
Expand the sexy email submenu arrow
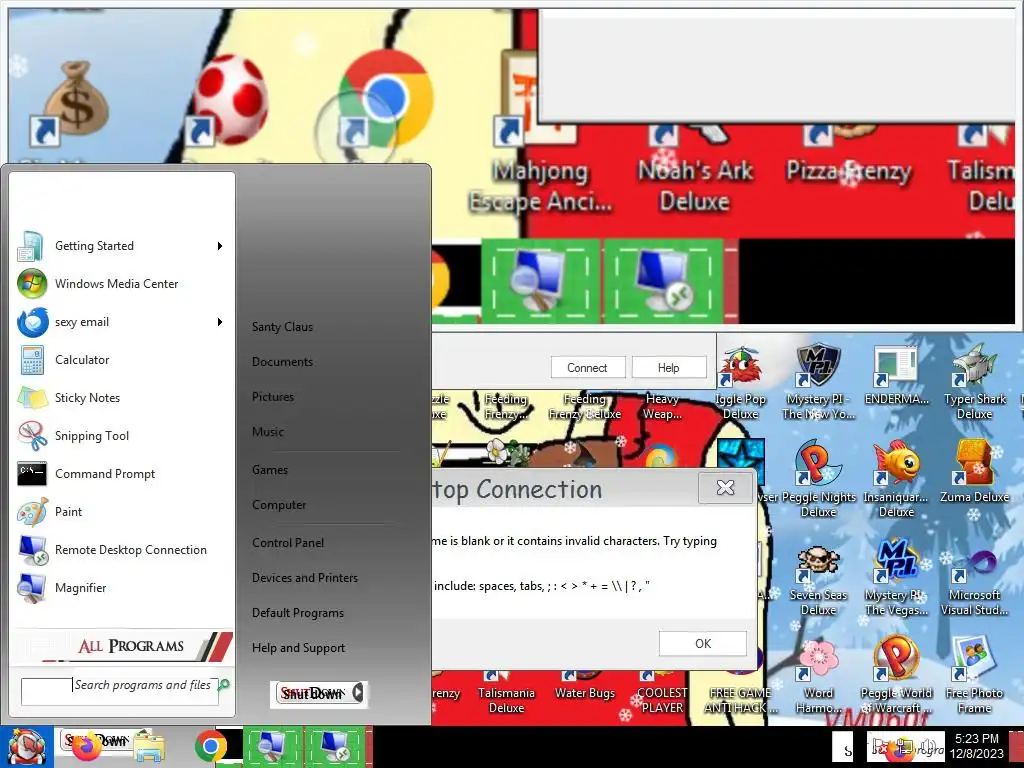(x=220, y=322)
